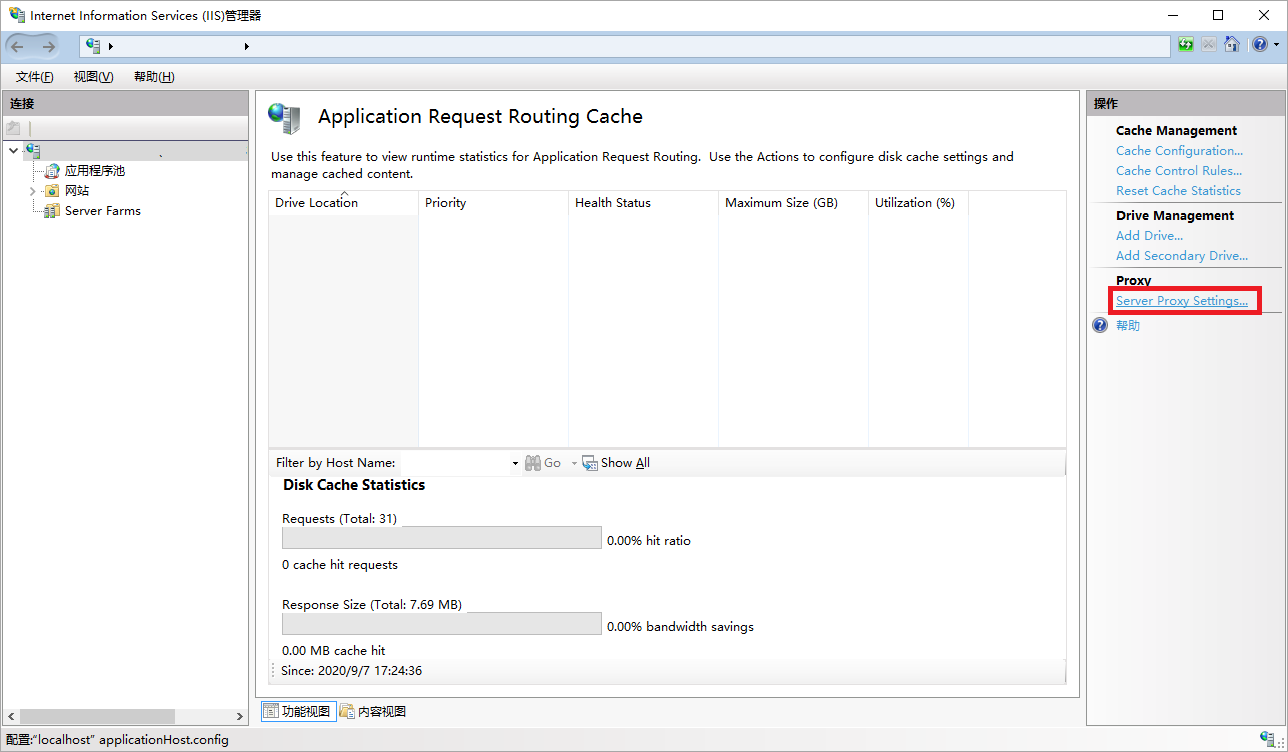Open the first breadcrumb arrow in the address bar
The height and width of the screenshot is (752, 1288).
pos(111,47)
